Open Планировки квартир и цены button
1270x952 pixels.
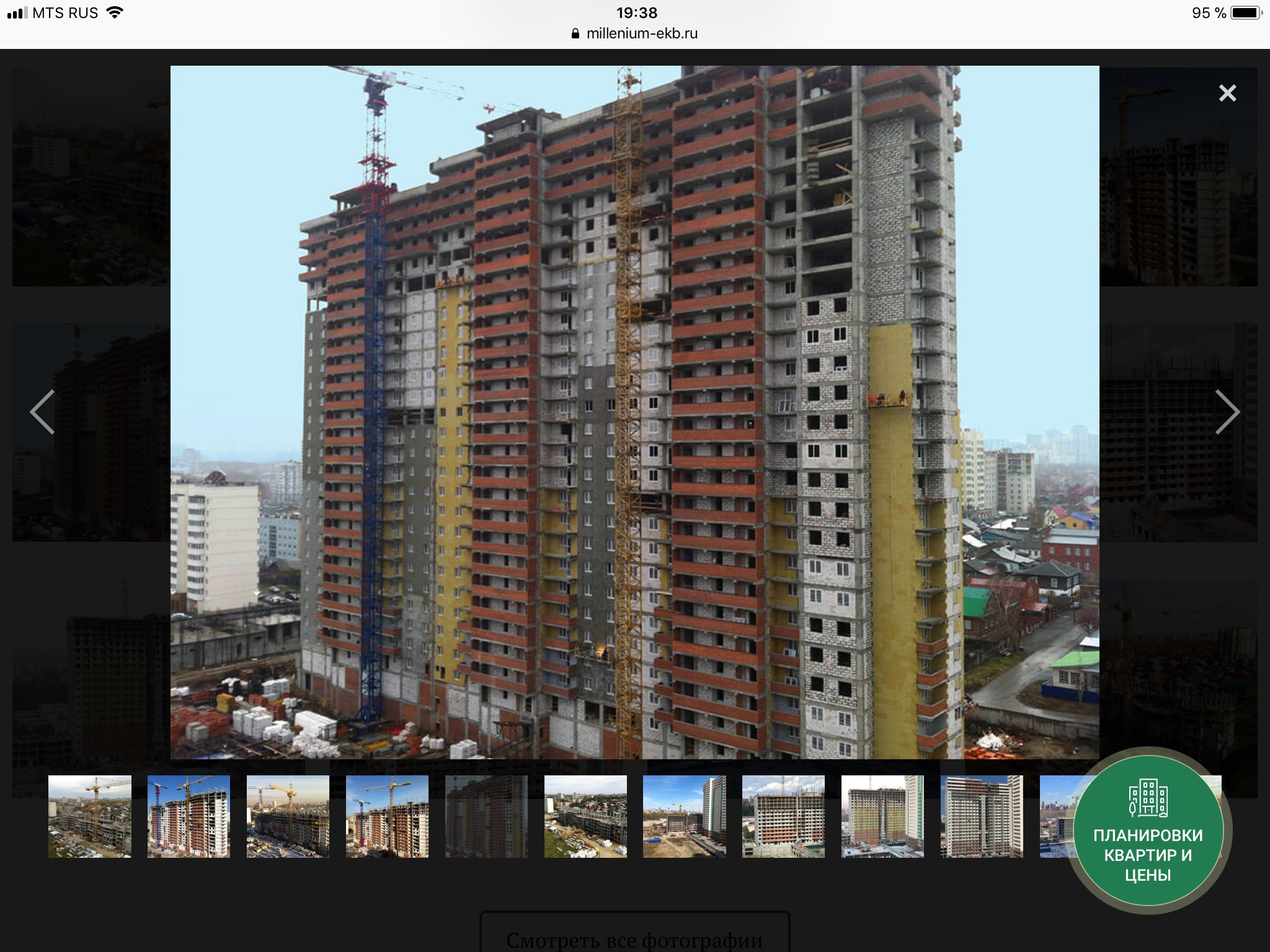coord(1148,855)
